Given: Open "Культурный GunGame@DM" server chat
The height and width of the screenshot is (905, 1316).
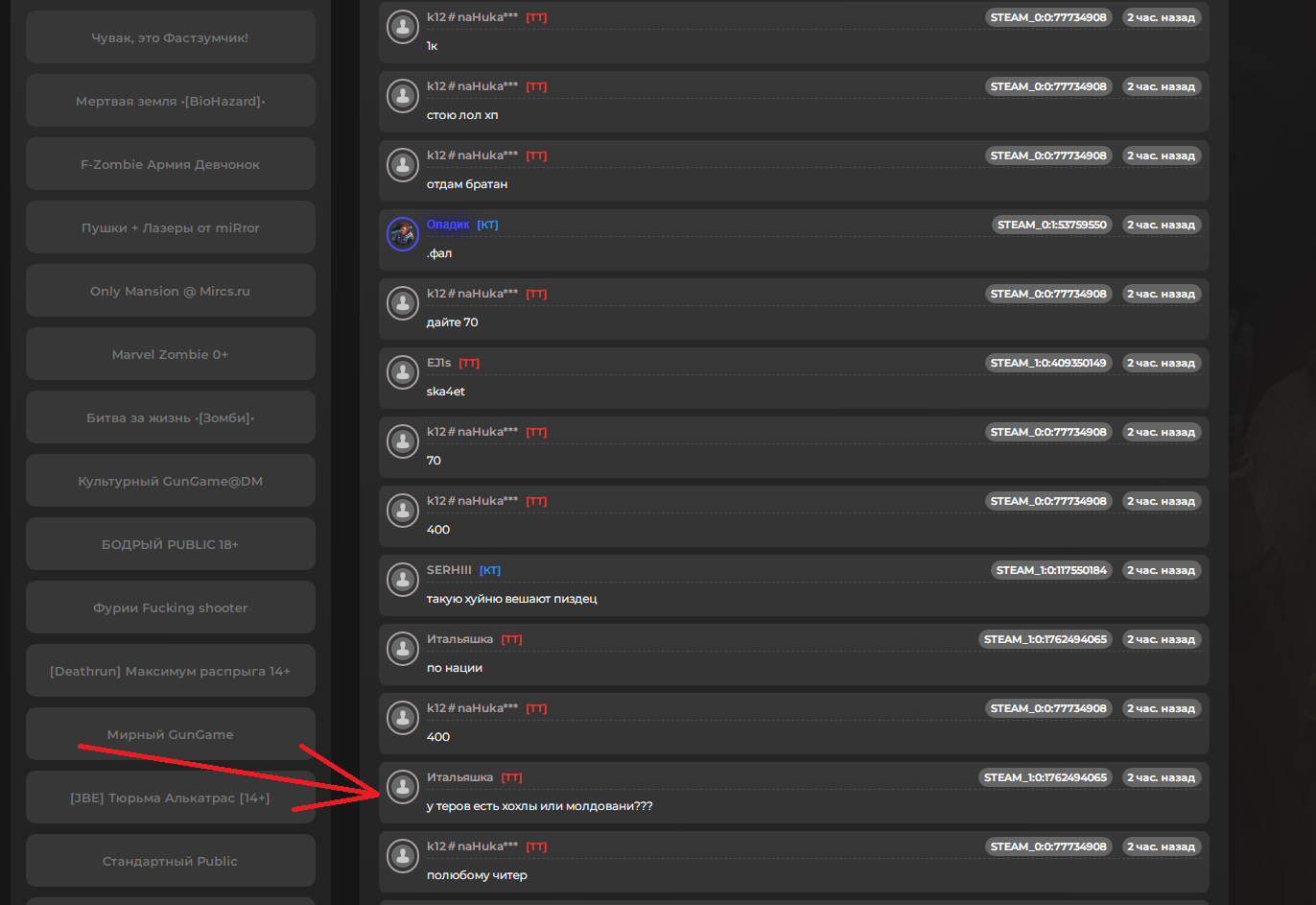Looking at the screenshot, I should (x=171, y=481).
